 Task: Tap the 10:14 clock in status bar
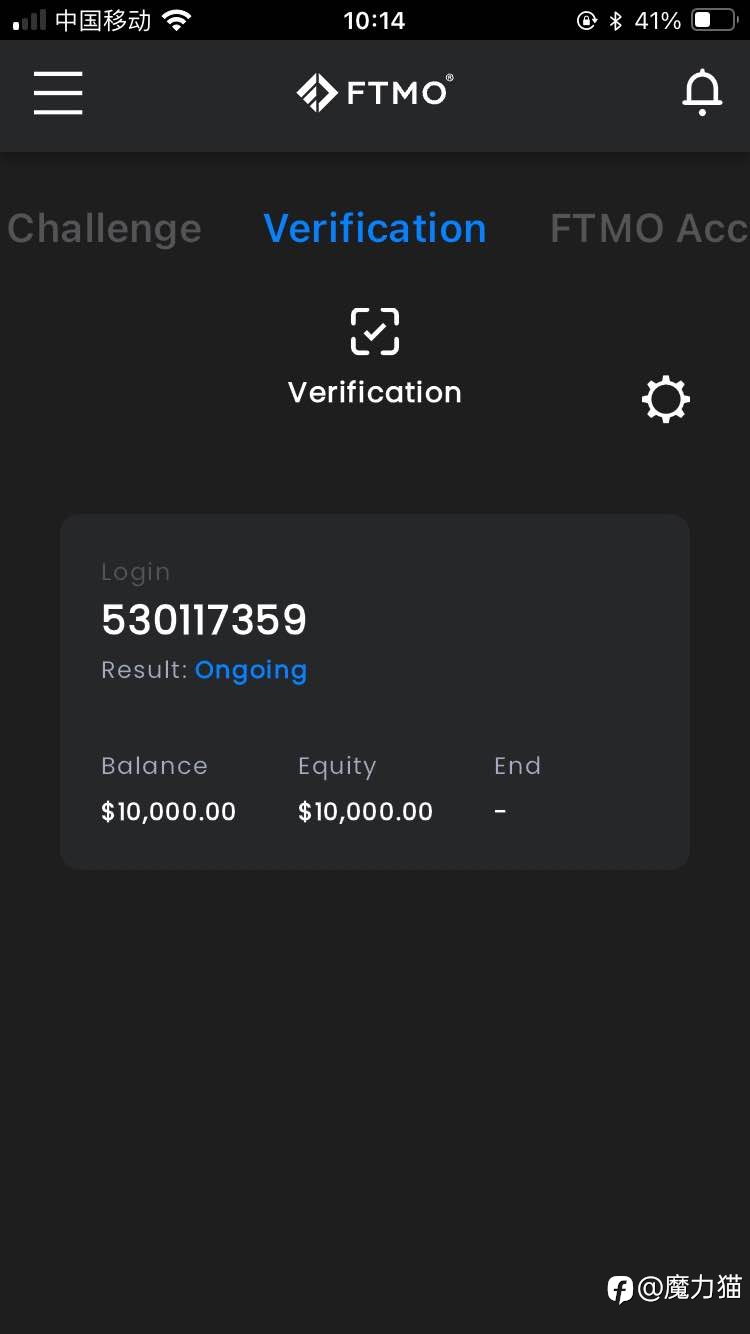(374, 20)
